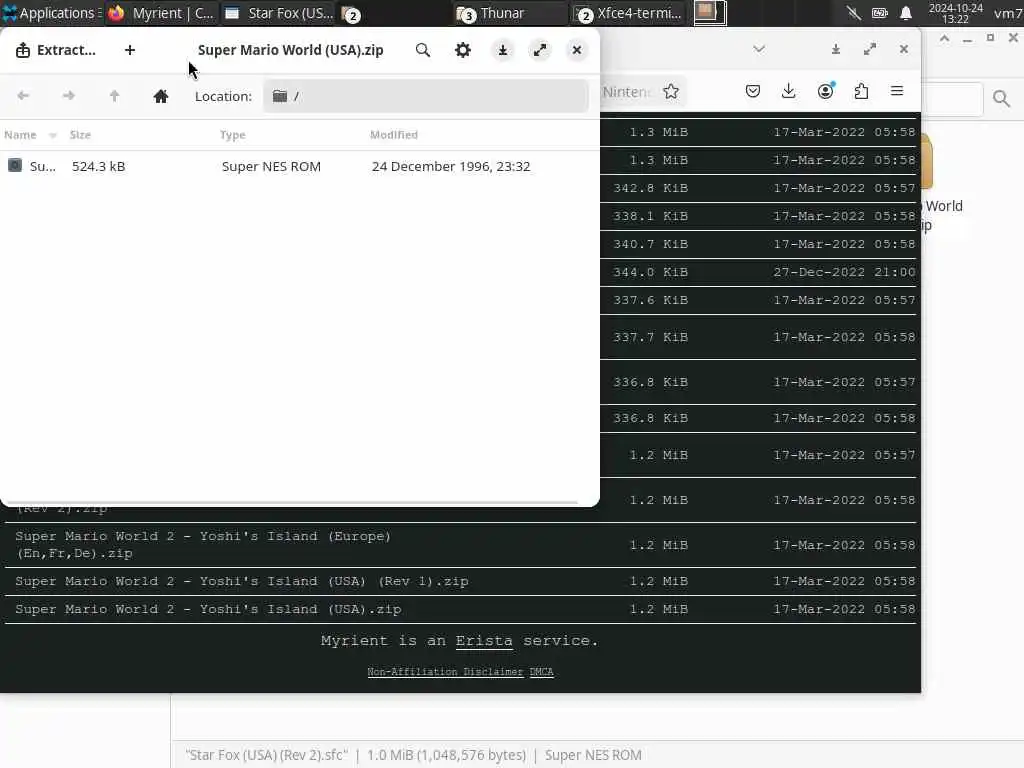Go up one level with the up arrow

pyautogui.click(x=114, y=96)
